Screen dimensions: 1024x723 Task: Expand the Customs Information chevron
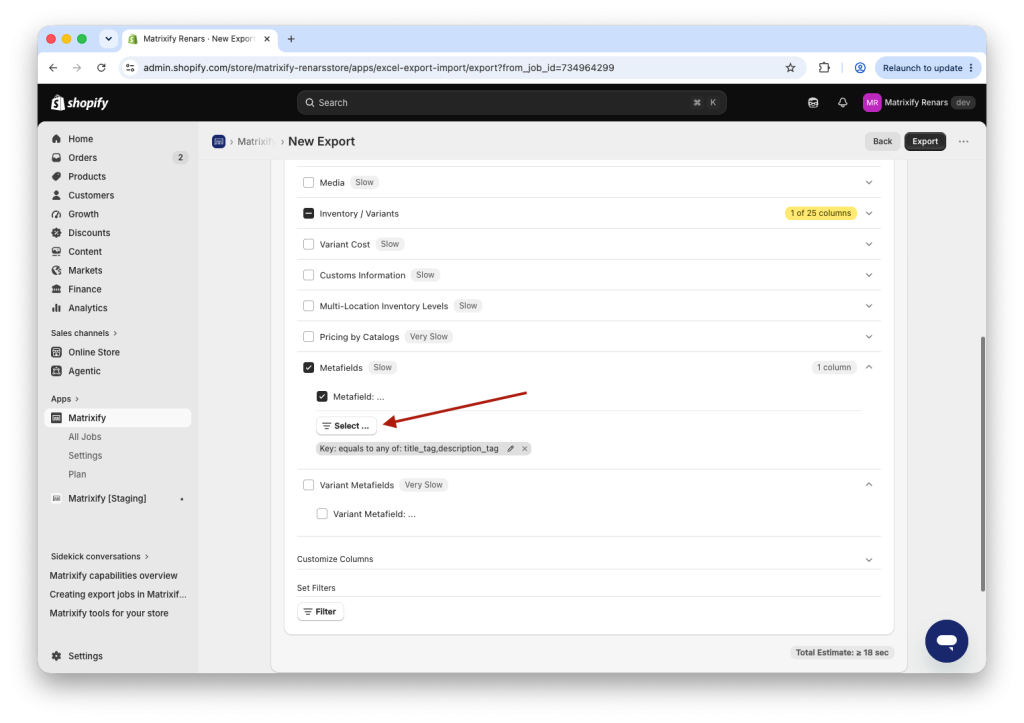(x=869, y=275)
